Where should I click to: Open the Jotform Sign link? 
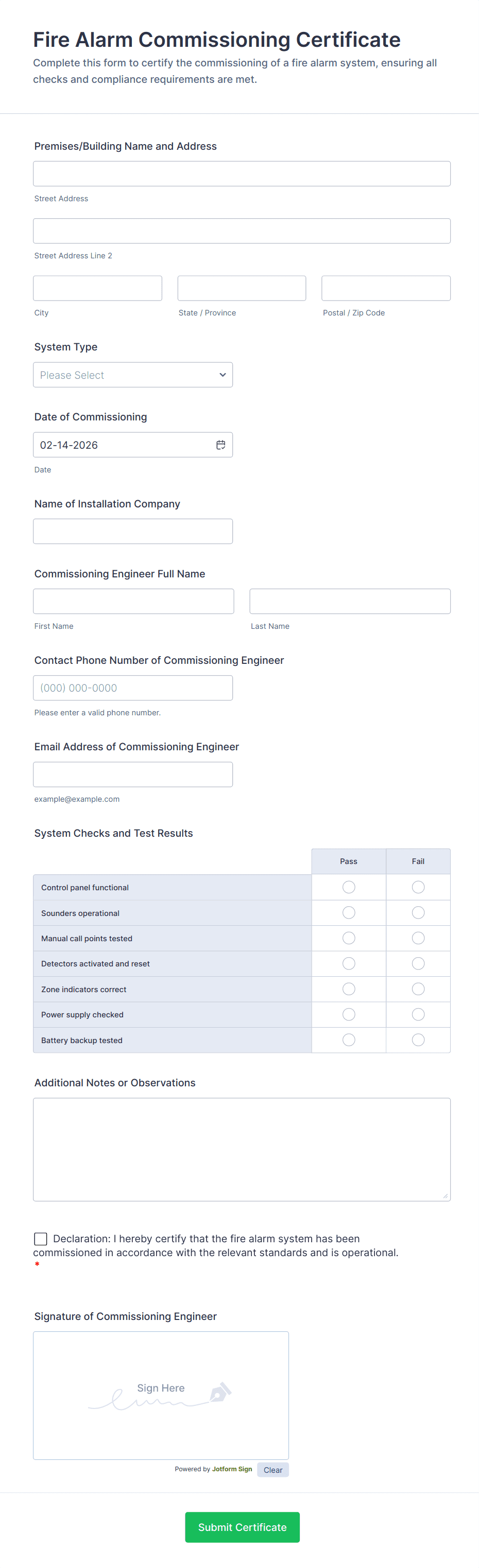click(x=232, y=1469)
